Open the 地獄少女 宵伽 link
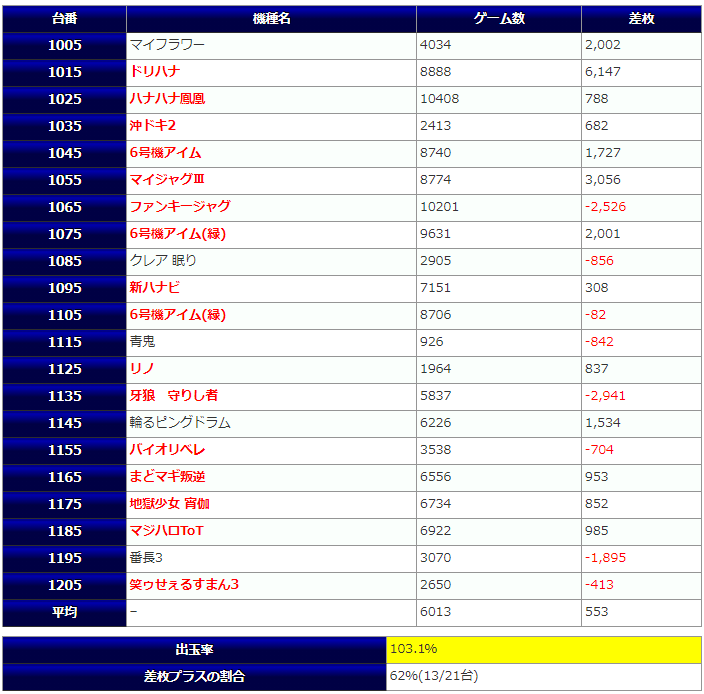Screen dimensions: 704x694 tap(169, 504)
